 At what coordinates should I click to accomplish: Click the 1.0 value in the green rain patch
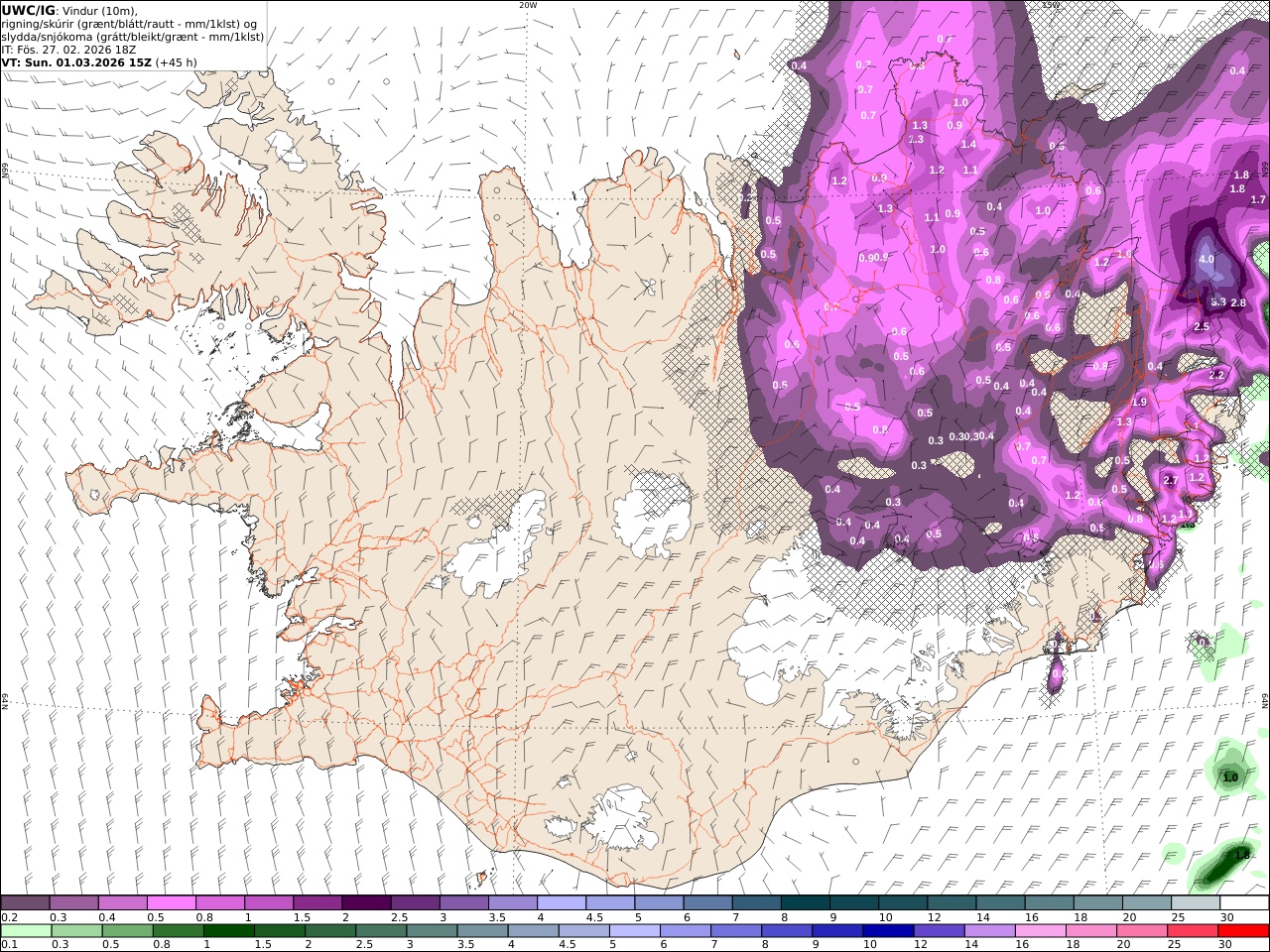[1230, 777]
